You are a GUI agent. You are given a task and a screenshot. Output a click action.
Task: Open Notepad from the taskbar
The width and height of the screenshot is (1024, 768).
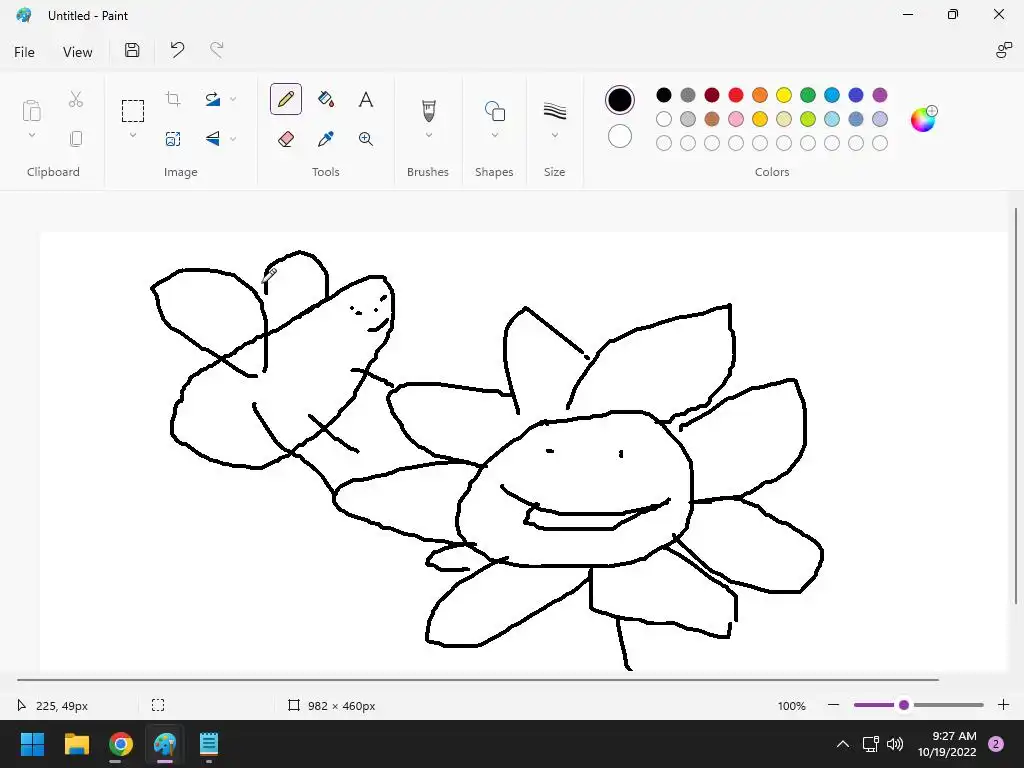(x=209, y=744)
